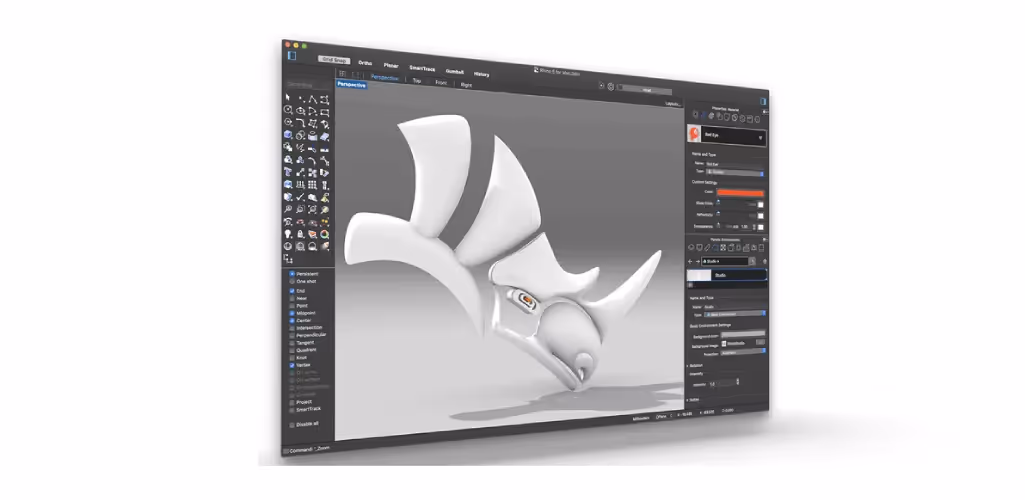This screenshot has width=1025, height=500.
Task: Toggle the SmartTrack toolbar button
Action: click(422, 68)
